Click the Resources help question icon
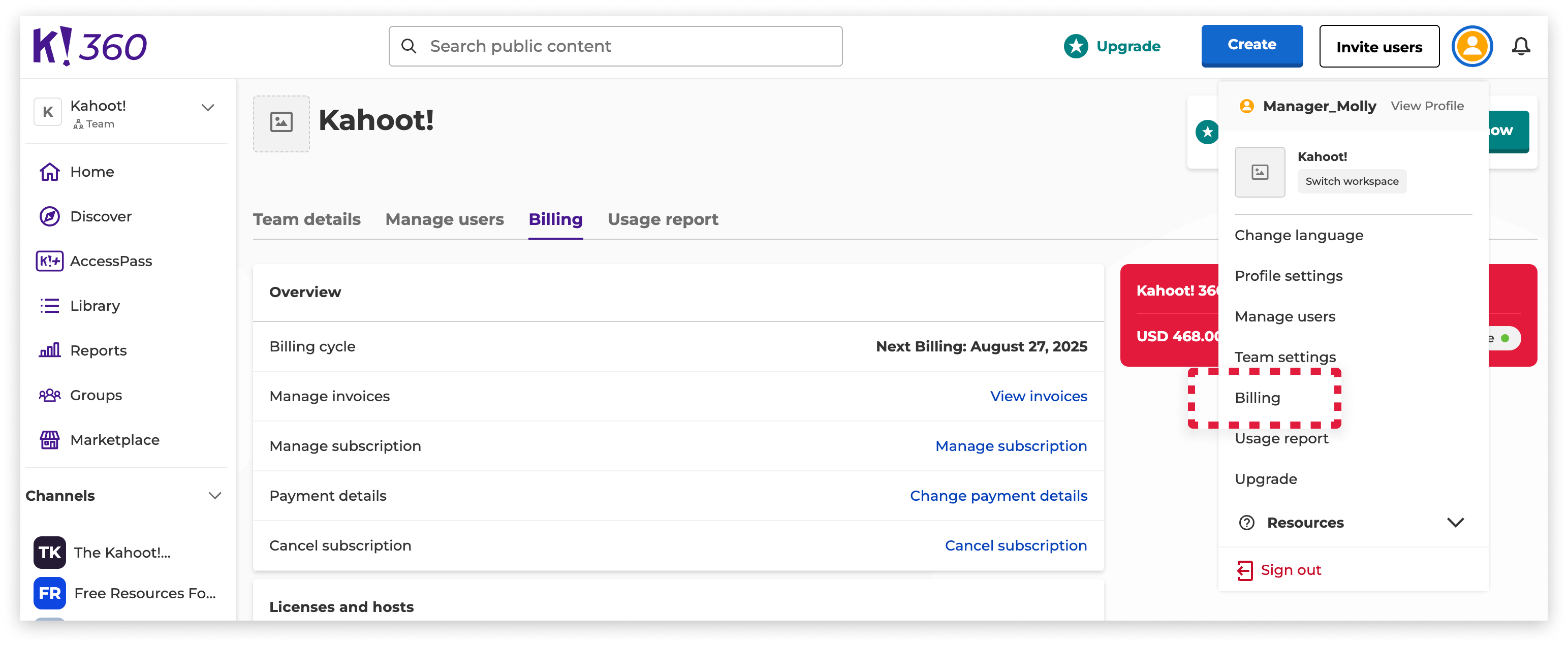The height and width of the screenshot is (645, 1568). click(x=1246, y=523)
